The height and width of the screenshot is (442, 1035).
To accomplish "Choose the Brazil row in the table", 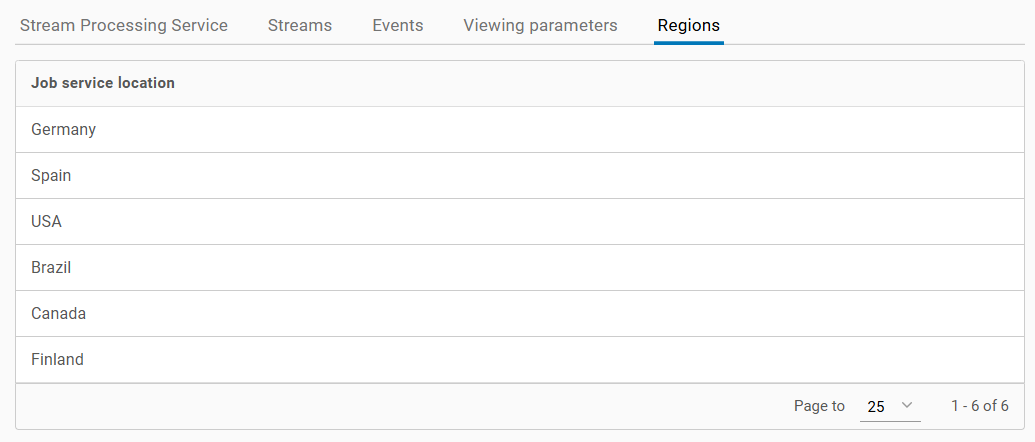I will pyautogui.click(x=51, y=267).
